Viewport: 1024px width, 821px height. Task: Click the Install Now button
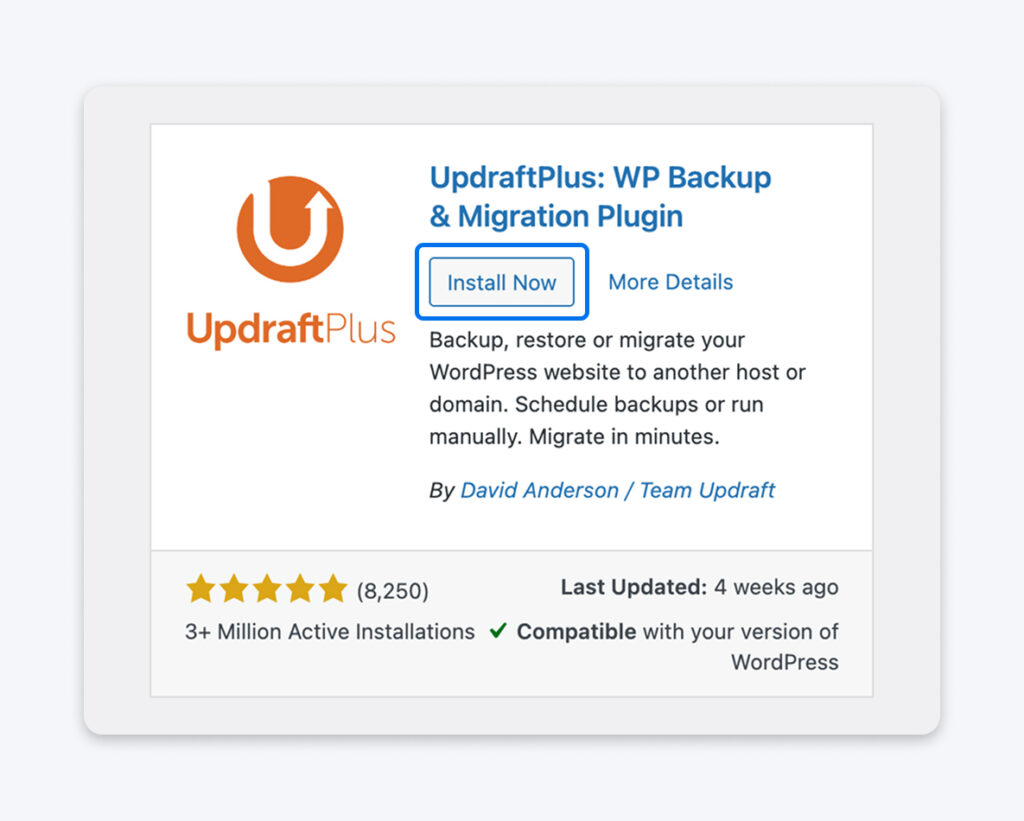point(500,282)
